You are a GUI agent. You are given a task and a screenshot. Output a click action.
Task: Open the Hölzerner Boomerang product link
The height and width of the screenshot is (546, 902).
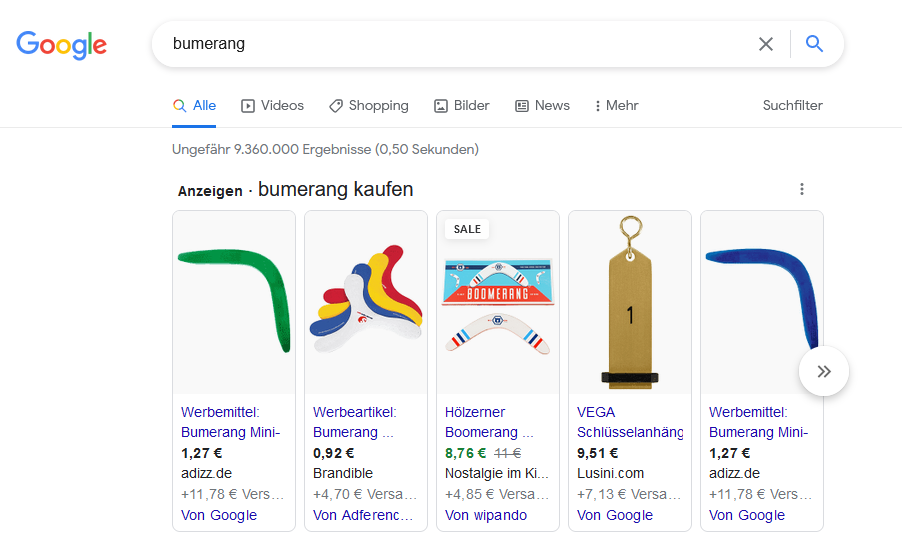click(489, 422)
